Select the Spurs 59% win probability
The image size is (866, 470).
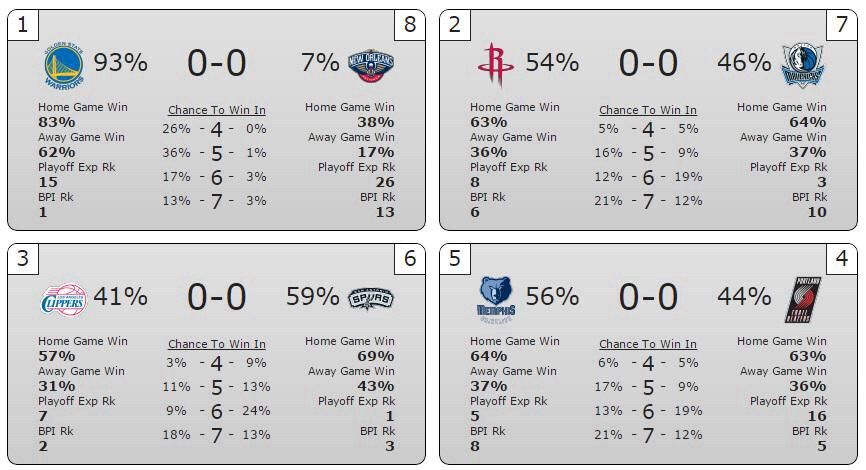click(x=313, y=297)
